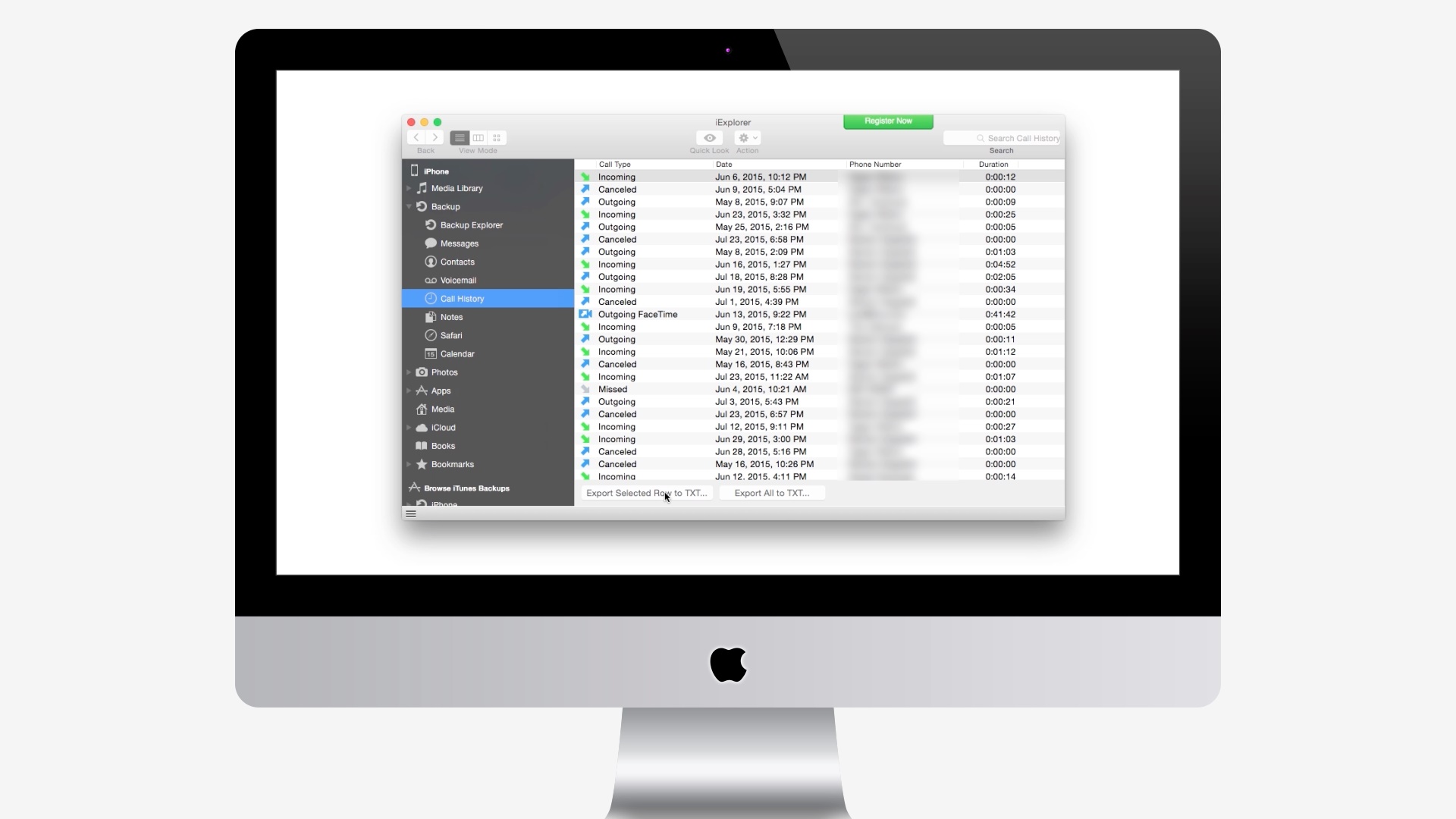Select Outgoing call Jul 3, 2015, 5:43 PM

(x=820, y=402)
